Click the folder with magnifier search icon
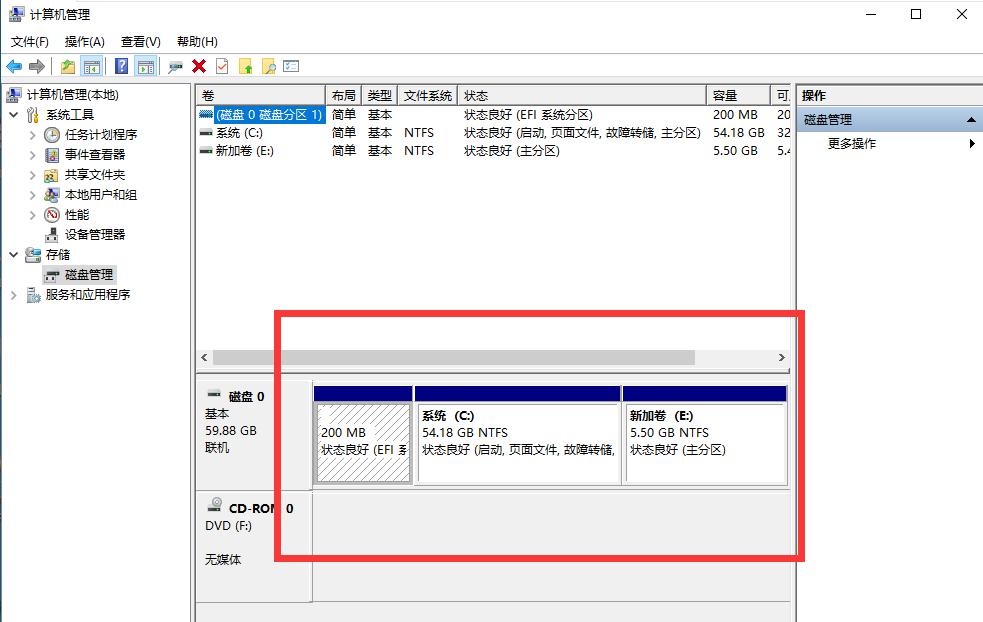 (268, 66)
